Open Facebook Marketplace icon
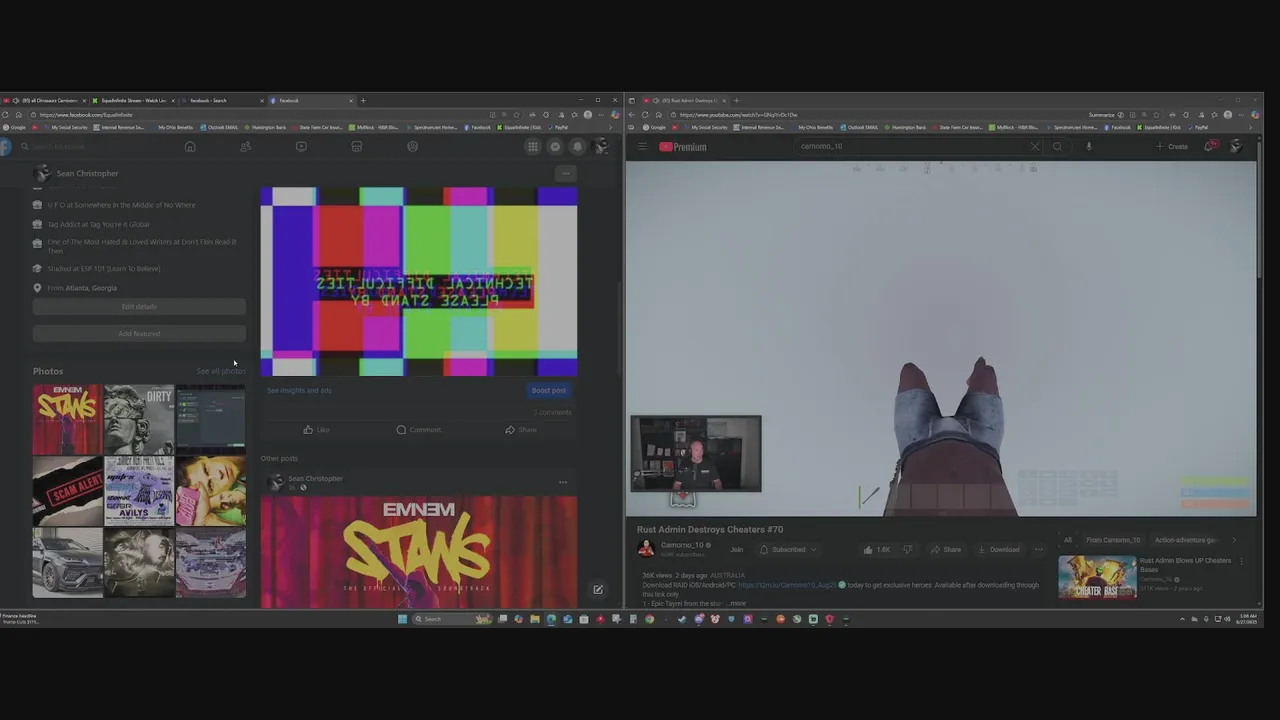Viewport: 1280px width, 720px height. coord(356,147)
